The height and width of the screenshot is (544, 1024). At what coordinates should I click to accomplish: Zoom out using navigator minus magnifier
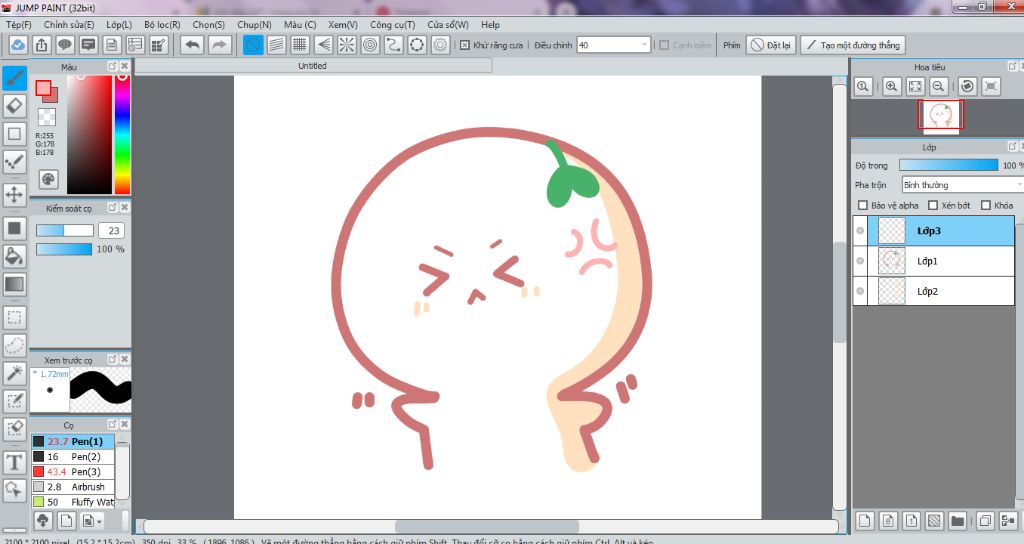[938, 86]
